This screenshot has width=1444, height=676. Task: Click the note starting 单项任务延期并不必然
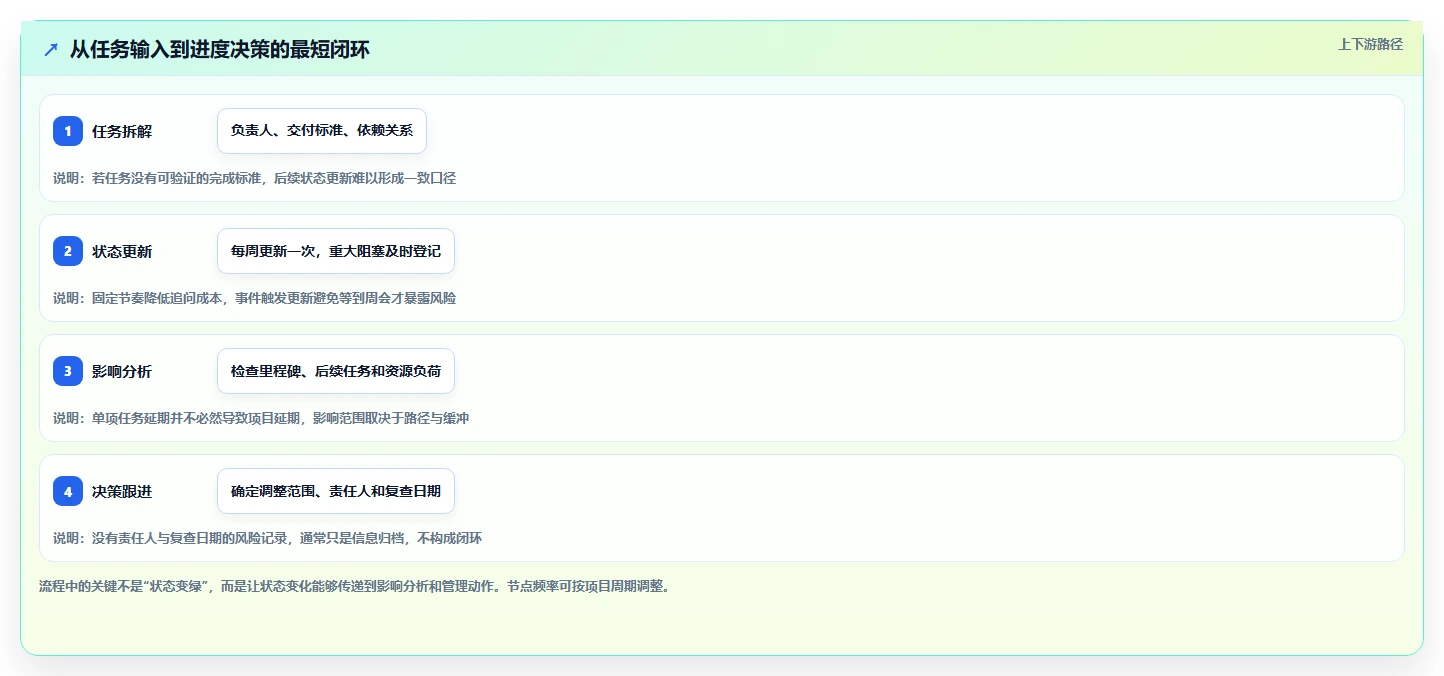pyautogui.click(x=261, y=418)
